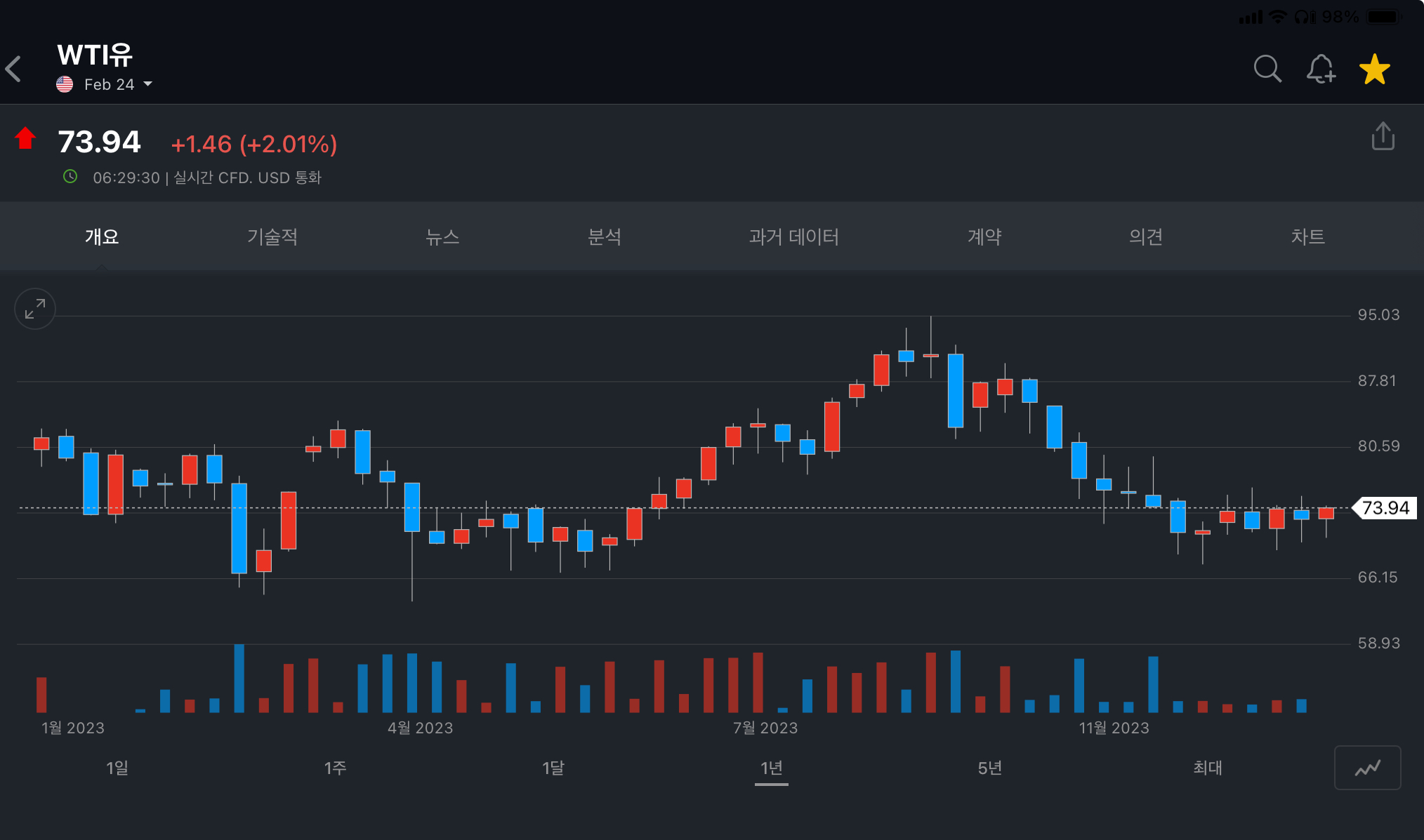Tap the red up arrow indicator
Image resolution: width=1424 pixels, height=840 pixels.
point(25,138)
